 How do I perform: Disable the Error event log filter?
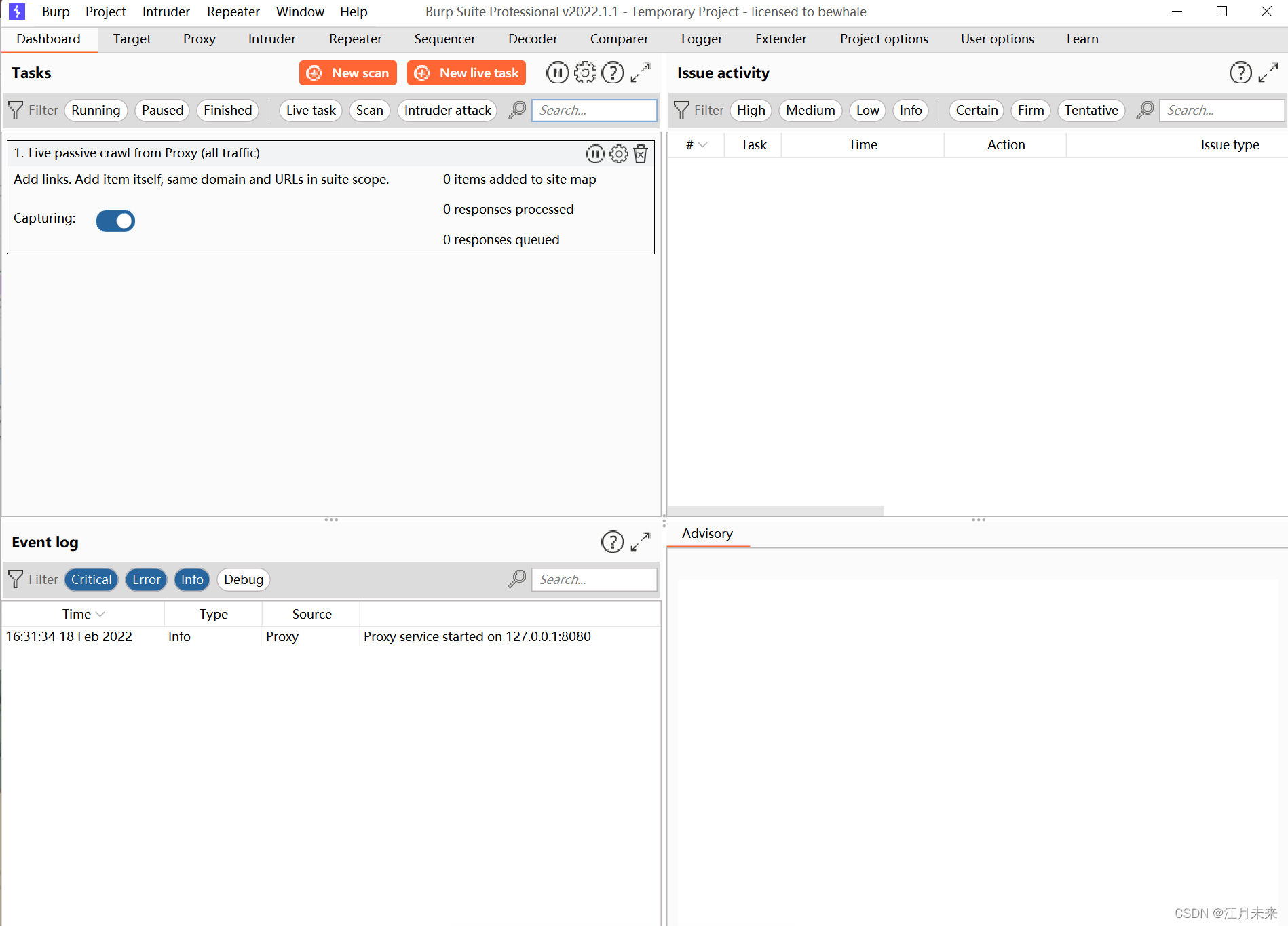[147, 579]
